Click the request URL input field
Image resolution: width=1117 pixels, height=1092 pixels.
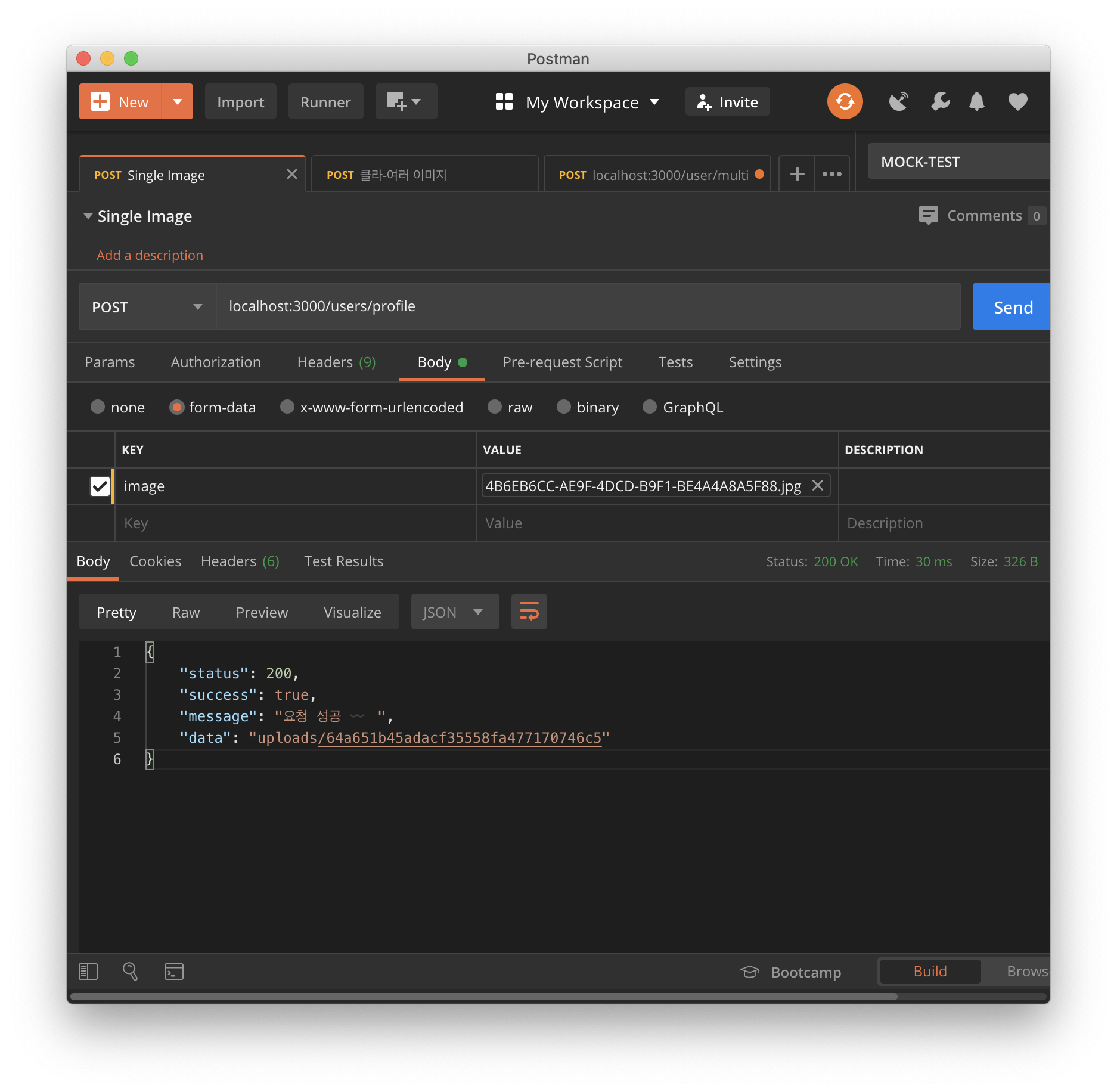pos(588,306)
